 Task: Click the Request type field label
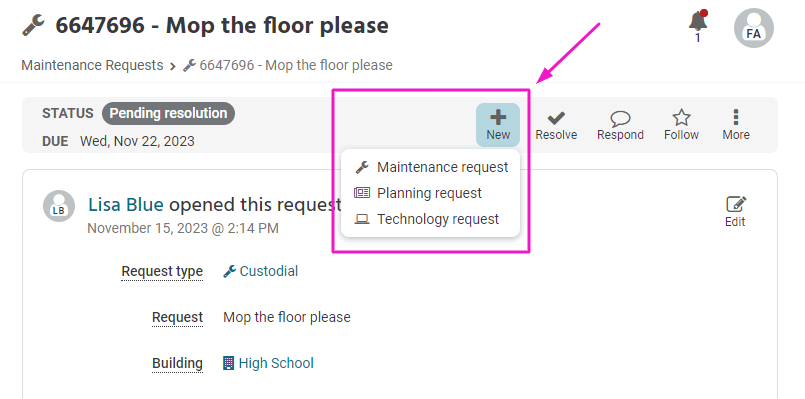(162, 271)
